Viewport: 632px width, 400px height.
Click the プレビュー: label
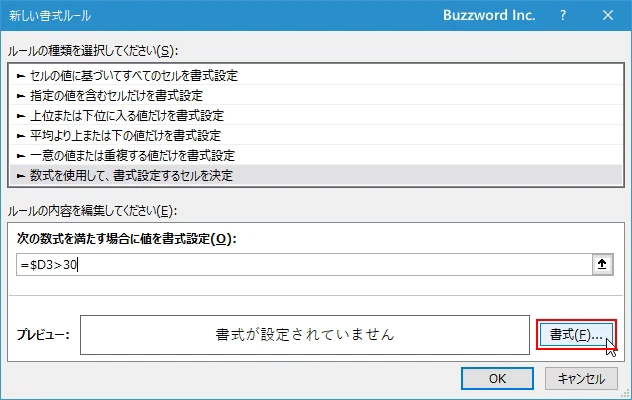(43, 335)
